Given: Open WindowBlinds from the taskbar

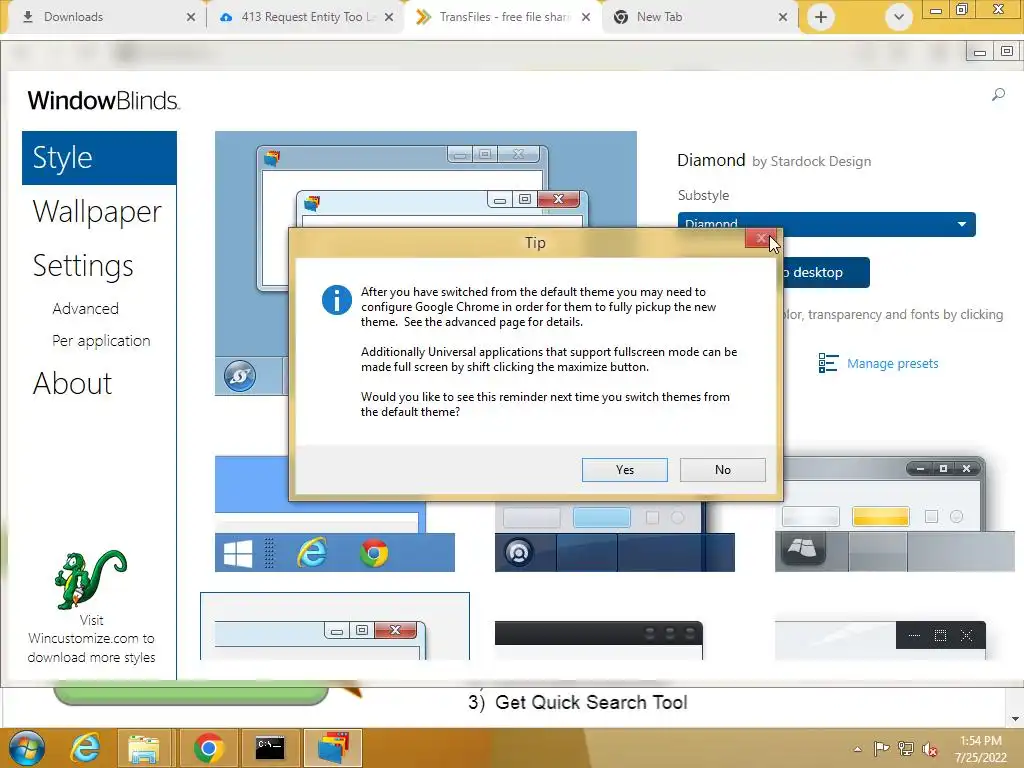Looking at the screenshot, I should (333, 748).
